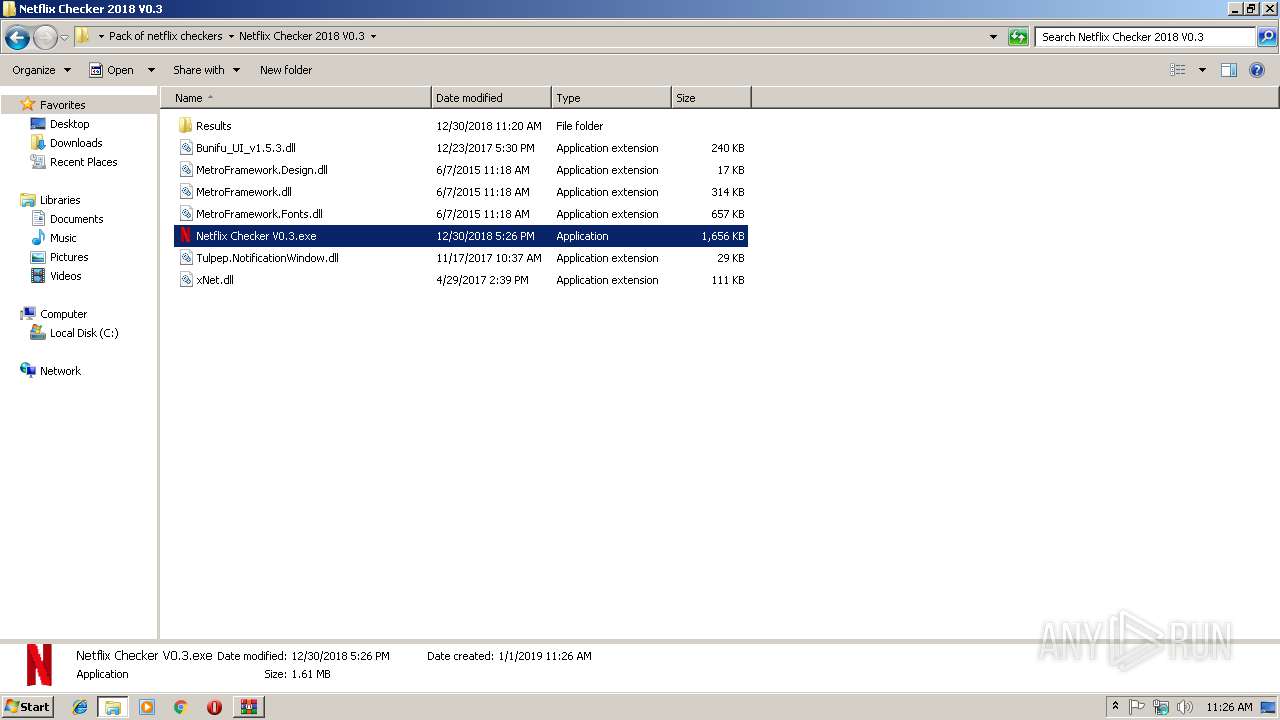Open Windows Media Player from taskbar
The width and height of the screenshot is (1280, 720).
click(147, 707)
